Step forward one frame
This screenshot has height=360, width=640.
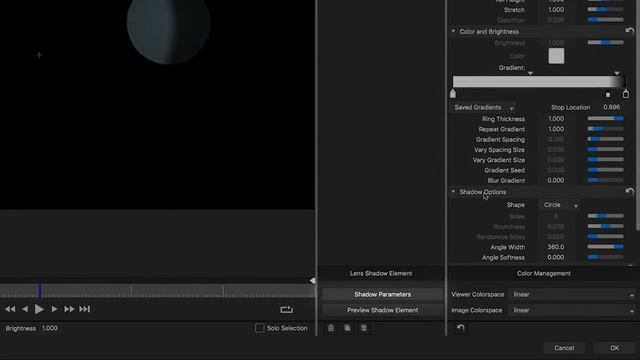pos(54,309)
